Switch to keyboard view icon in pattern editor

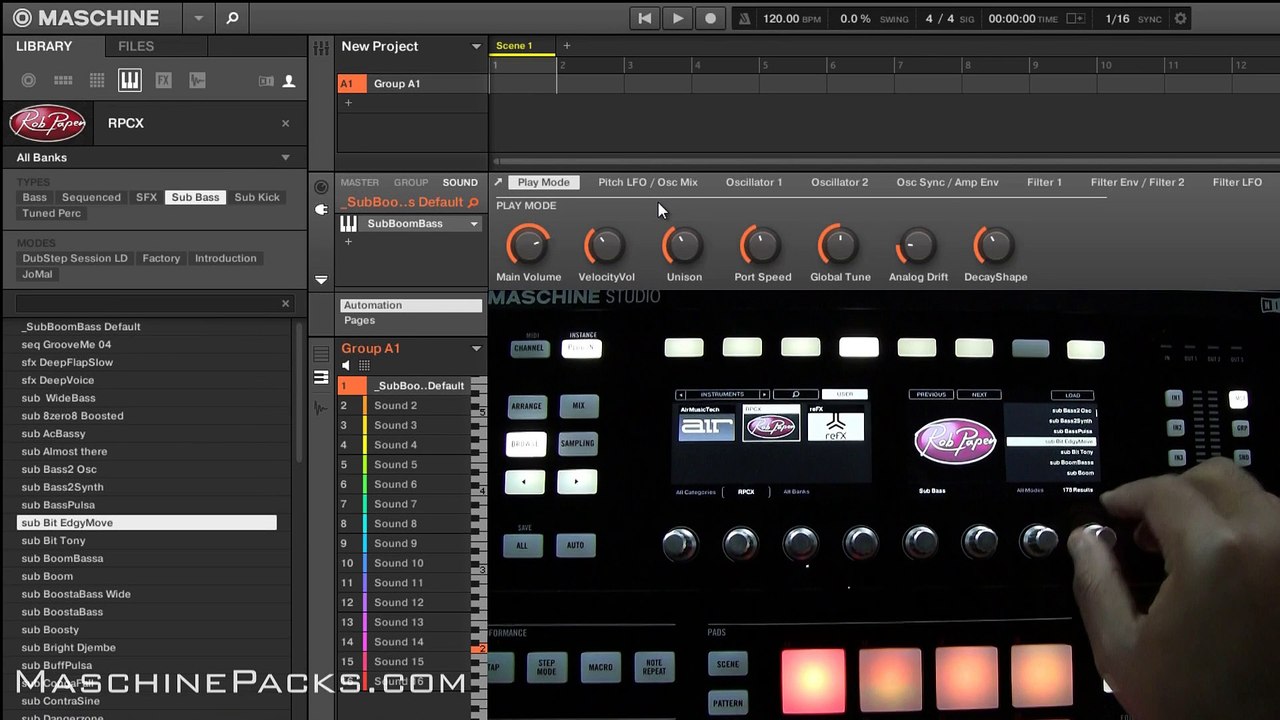(321, 377)
